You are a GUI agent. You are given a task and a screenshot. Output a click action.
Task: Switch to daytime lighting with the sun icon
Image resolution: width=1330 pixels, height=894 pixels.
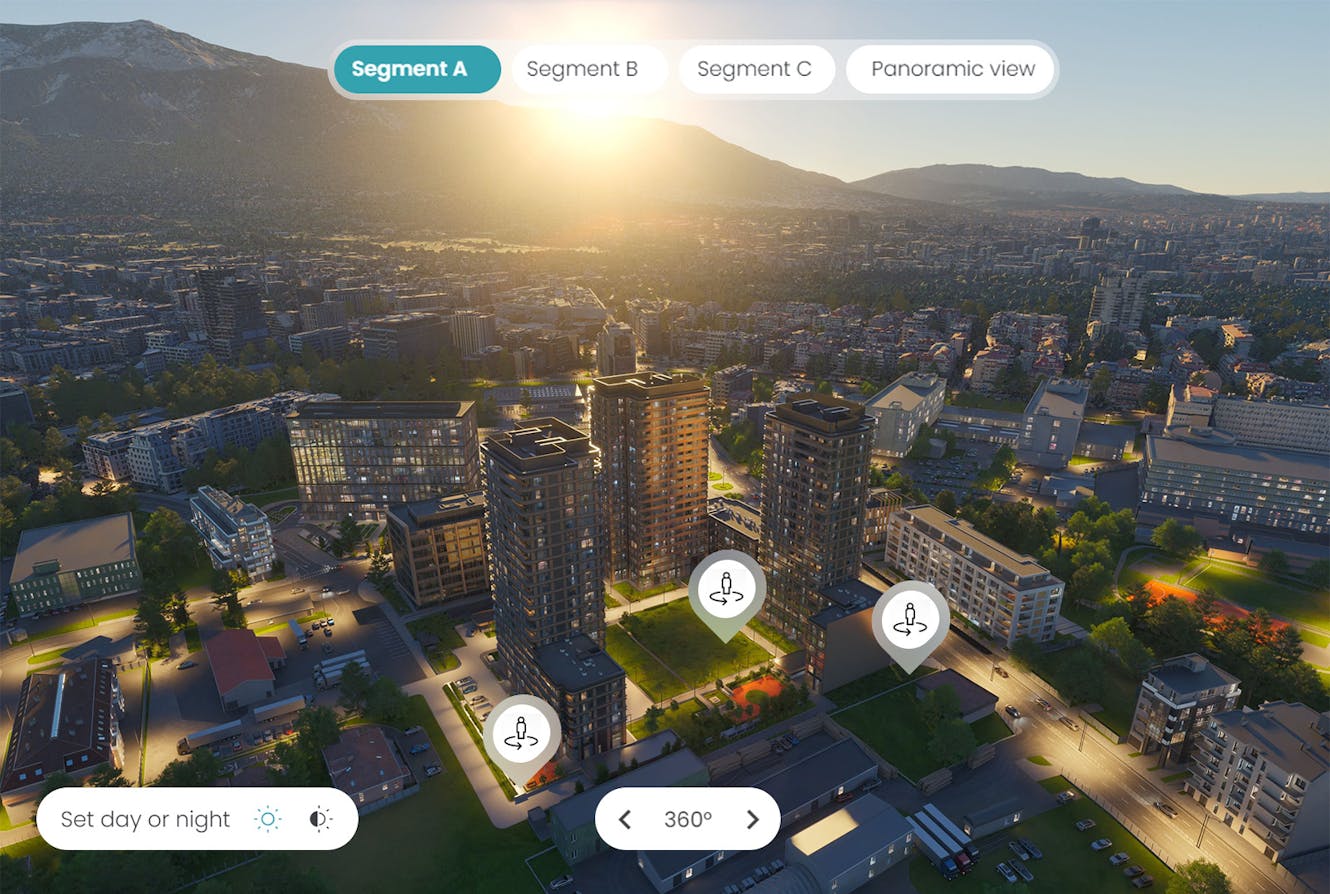coord(268,818)
